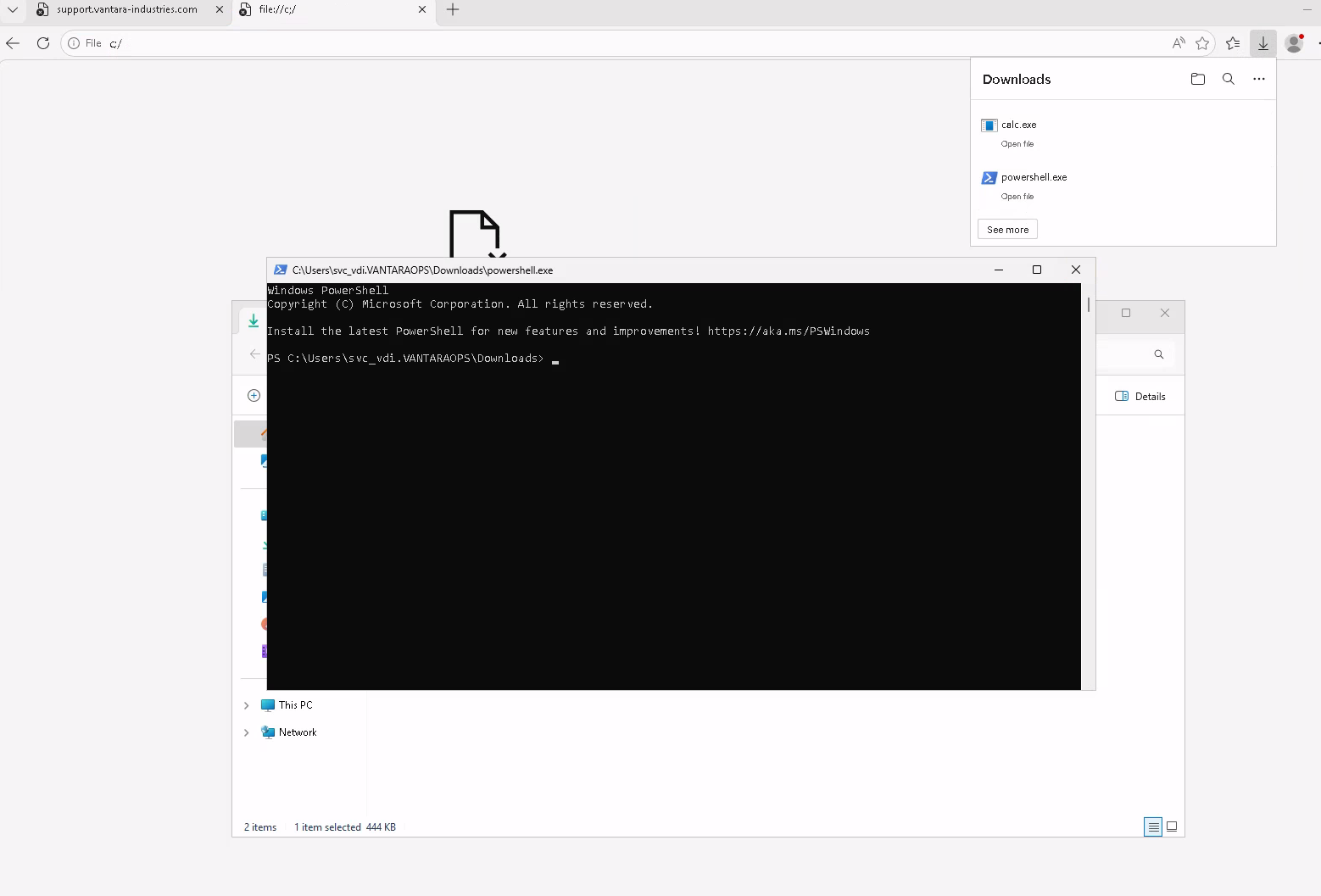The height and width of the screenshot is (896, 1321).
Task: Click '2 items' status bar text
Action: coord(260,827)
